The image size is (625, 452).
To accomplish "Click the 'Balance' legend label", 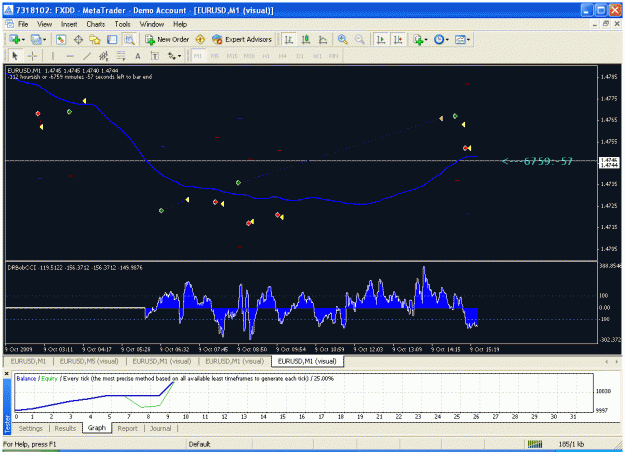I will 26,379.
